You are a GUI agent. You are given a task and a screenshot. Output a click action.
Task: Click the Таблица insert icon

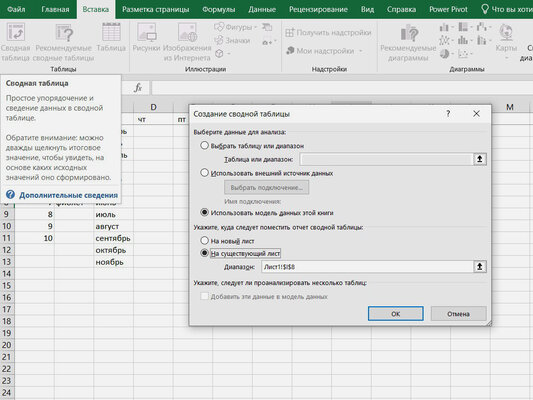(x=111, y=32)
